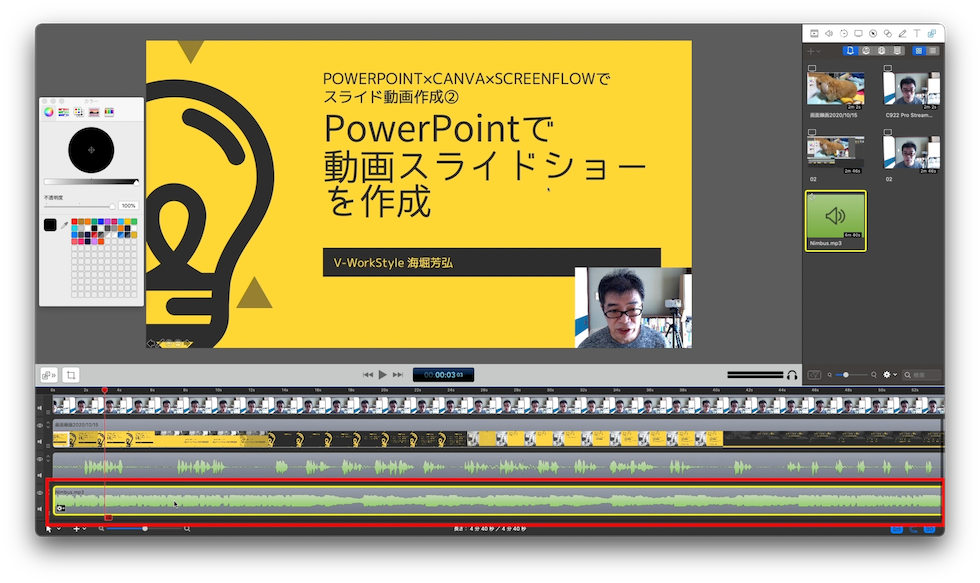Select the Nimbus.mp3 thumbnail in media library
The image size is (980, 583).
[836, 217]
